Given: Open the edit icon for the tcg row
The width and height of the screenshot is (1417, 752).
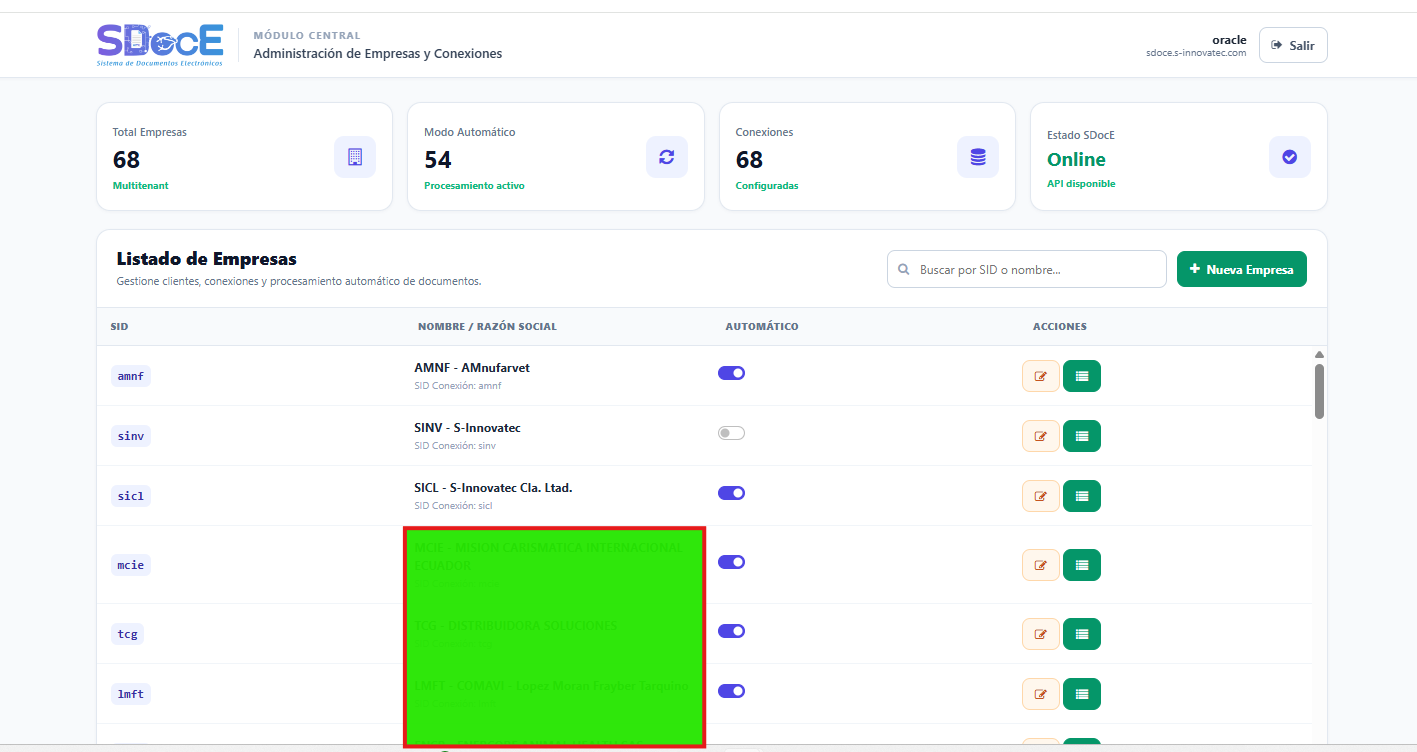Looking at the screenshot, I should (x=1041, y=634).
